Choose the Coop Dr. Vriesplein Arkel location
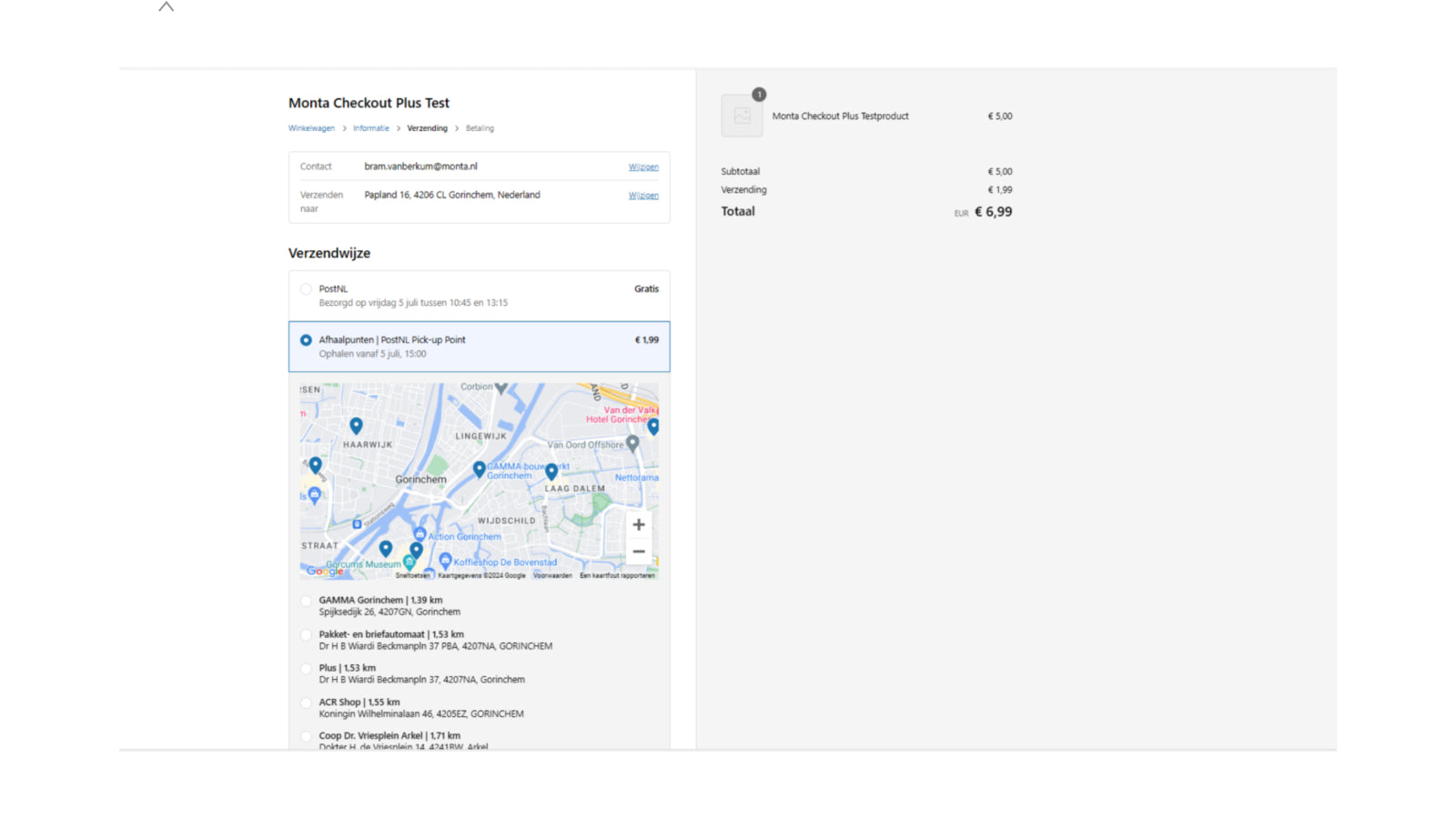The width and height of the screenshot is (1456, 819). tap(306, 736)
